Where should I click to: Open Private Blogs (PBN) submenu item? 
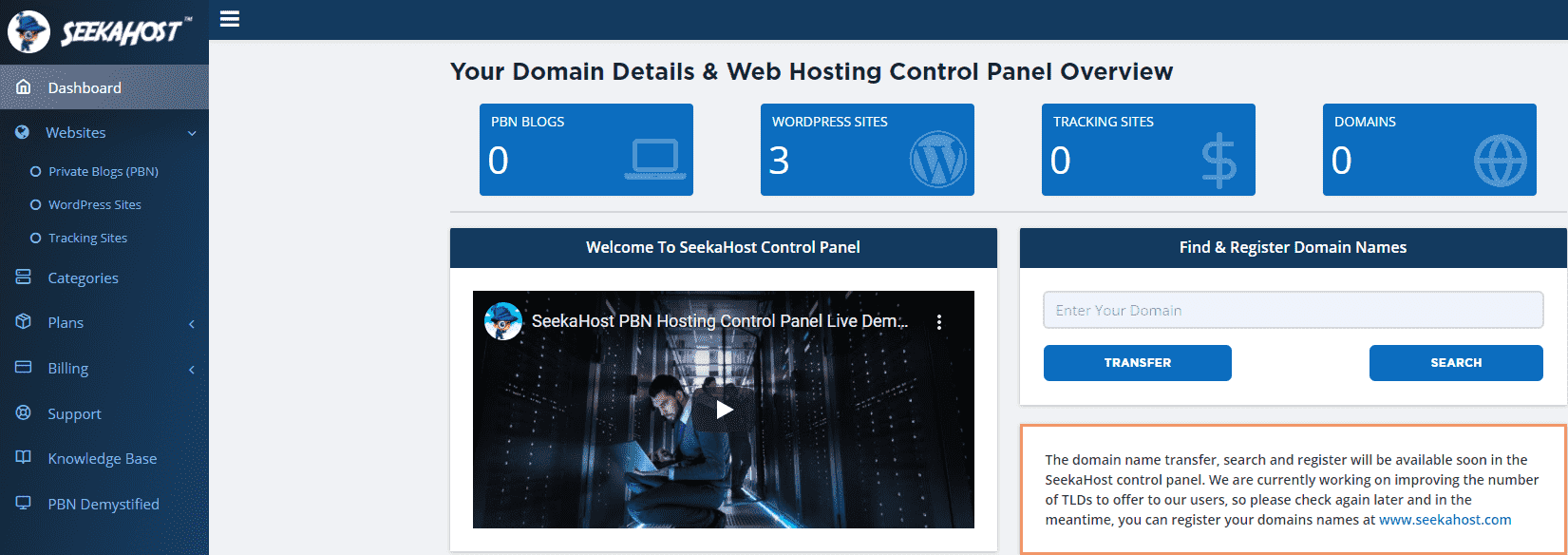104,171
